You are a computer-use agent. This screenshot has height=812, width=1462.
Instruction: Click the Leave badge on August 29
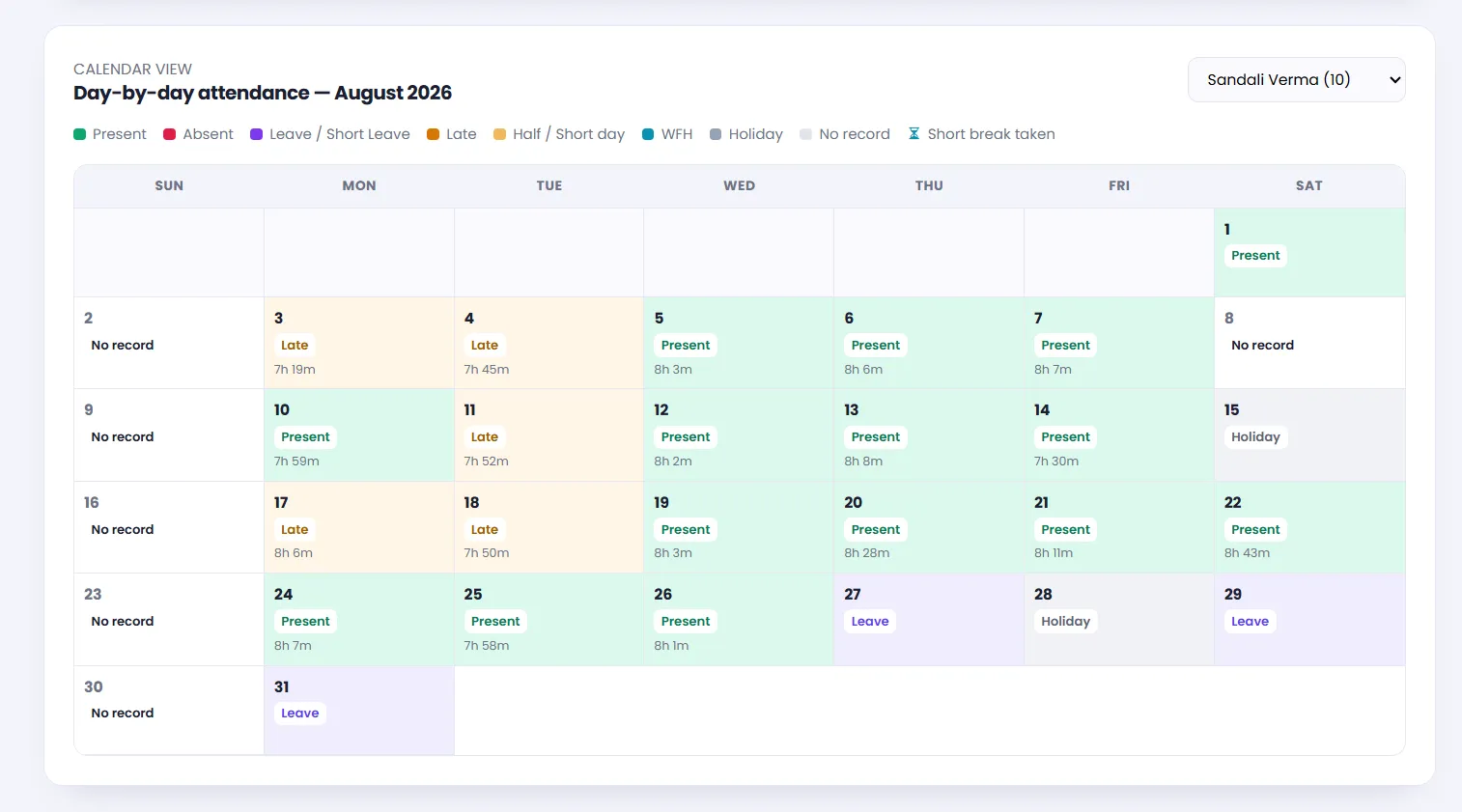pos(1250,622)
